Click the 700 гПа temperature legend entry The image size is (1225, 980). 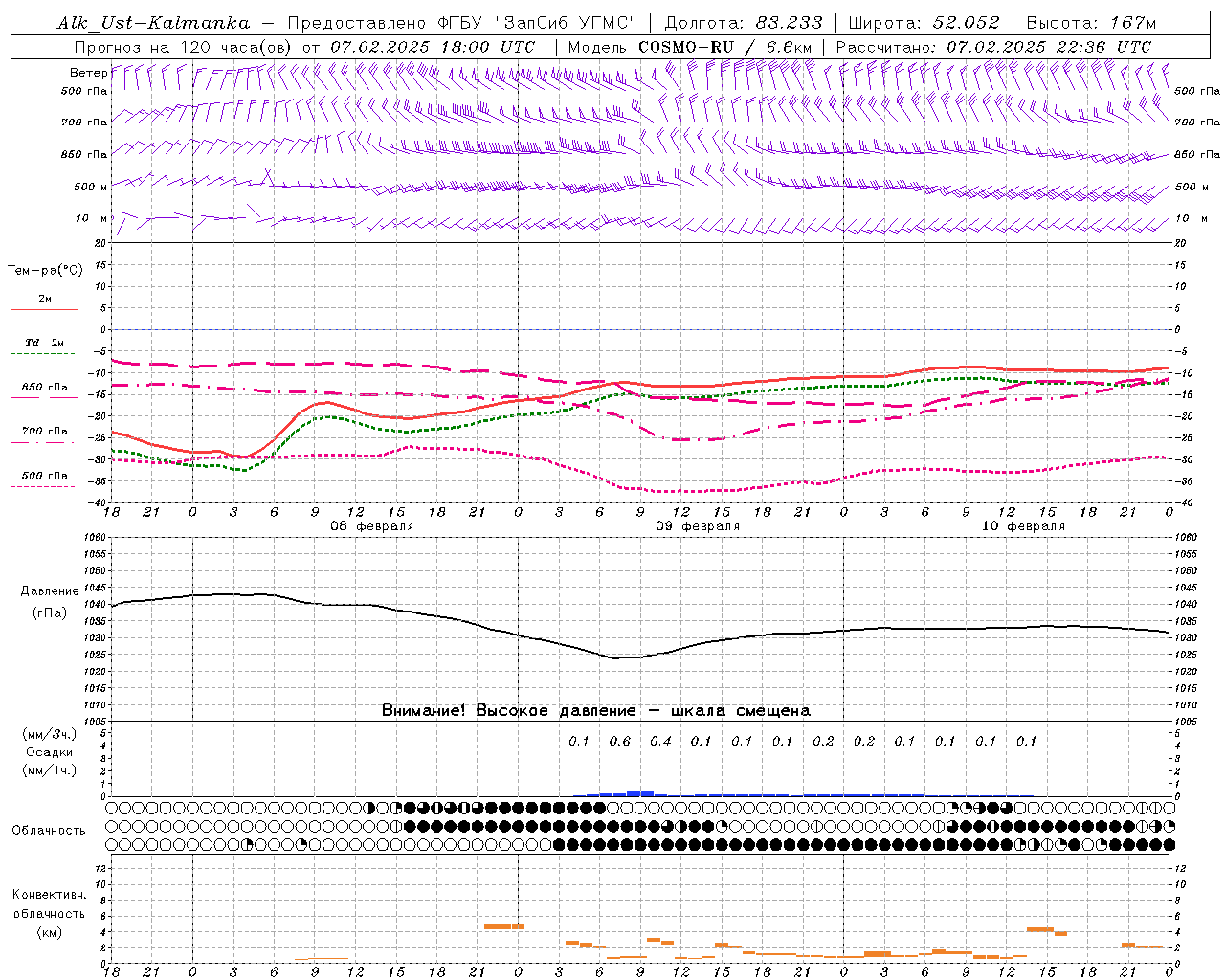click(x=45, y=432)
